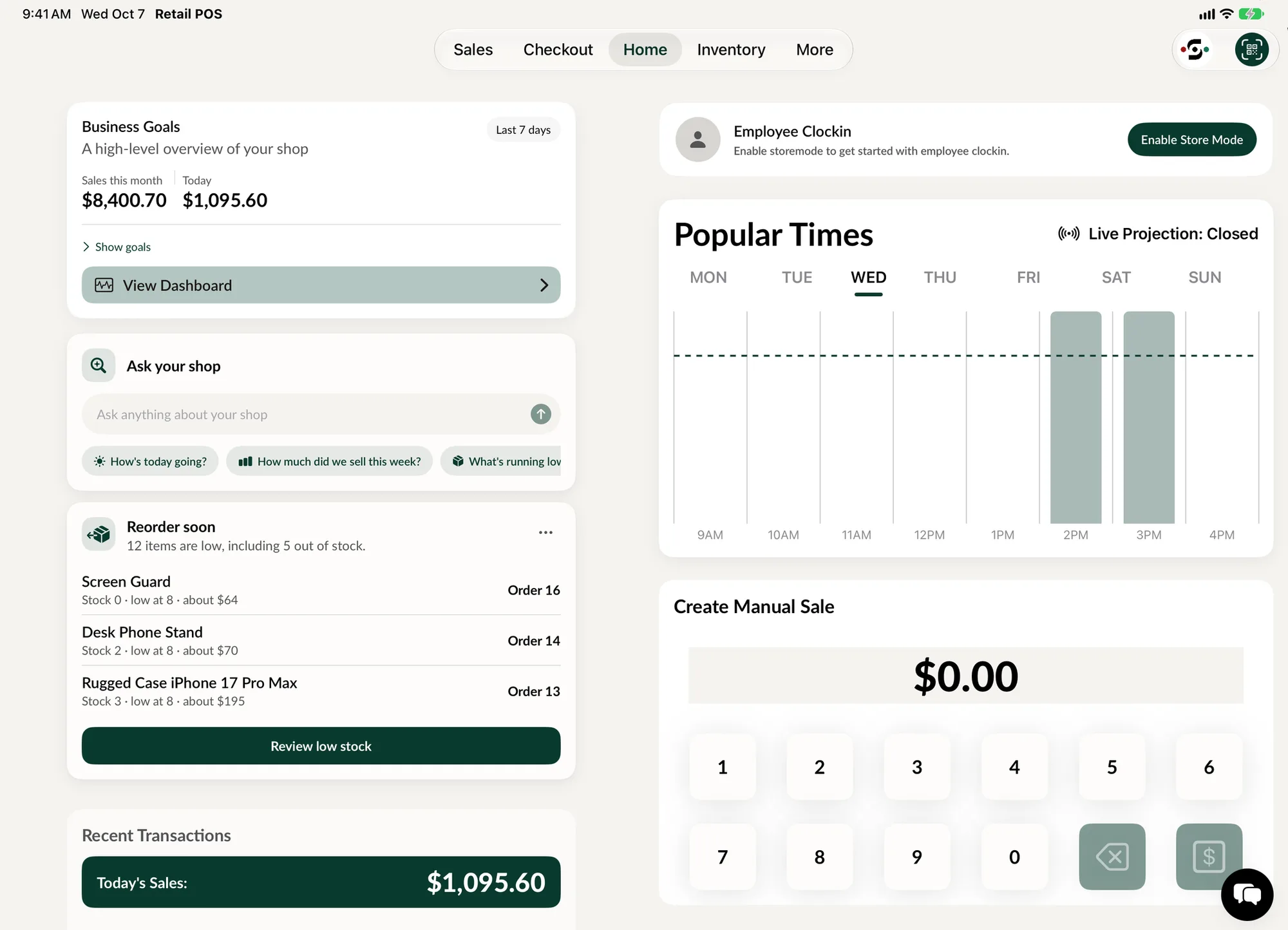The image size is (1288, 930).
Task: Tap keypad digit 5
Action: pos(1112,767)
